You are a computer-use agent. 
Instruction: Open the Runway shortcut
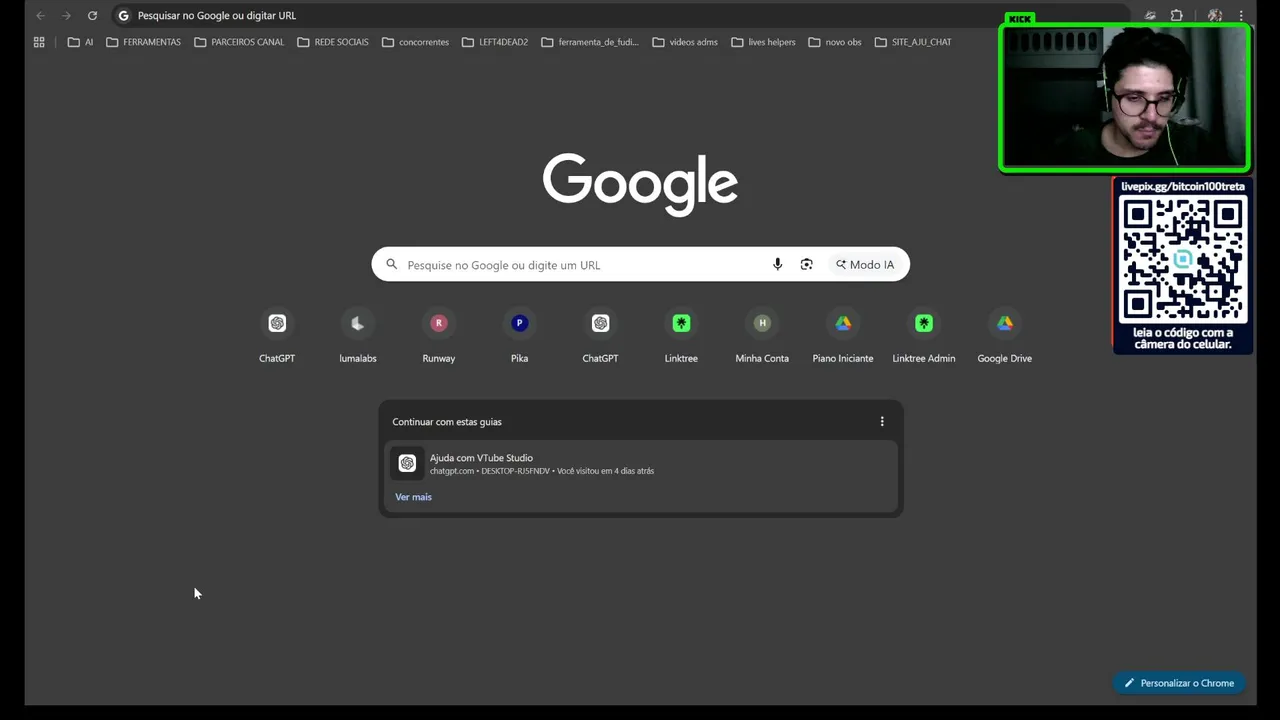(439, 336)
